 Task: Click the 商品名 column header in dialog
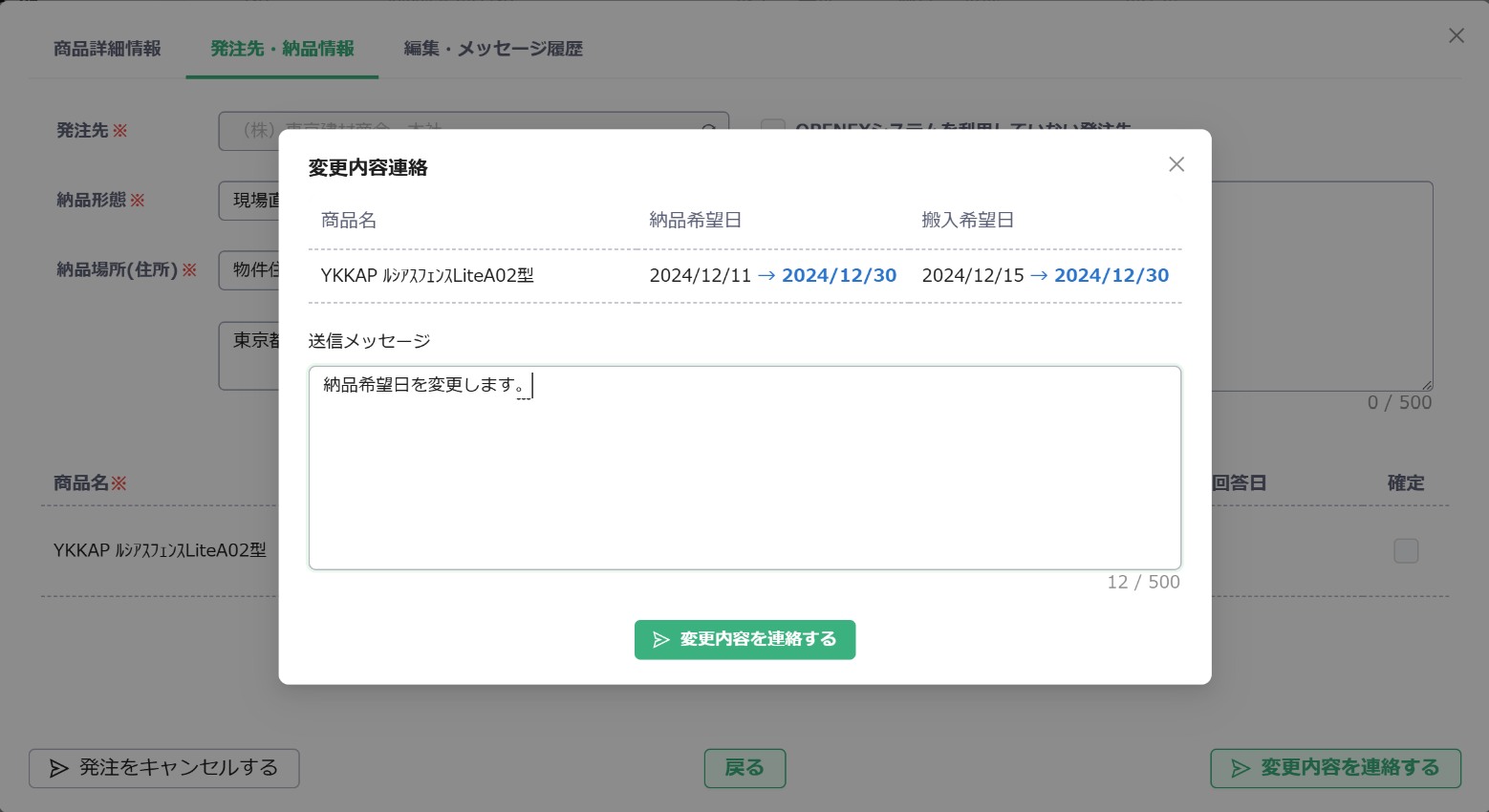point(349,221)
